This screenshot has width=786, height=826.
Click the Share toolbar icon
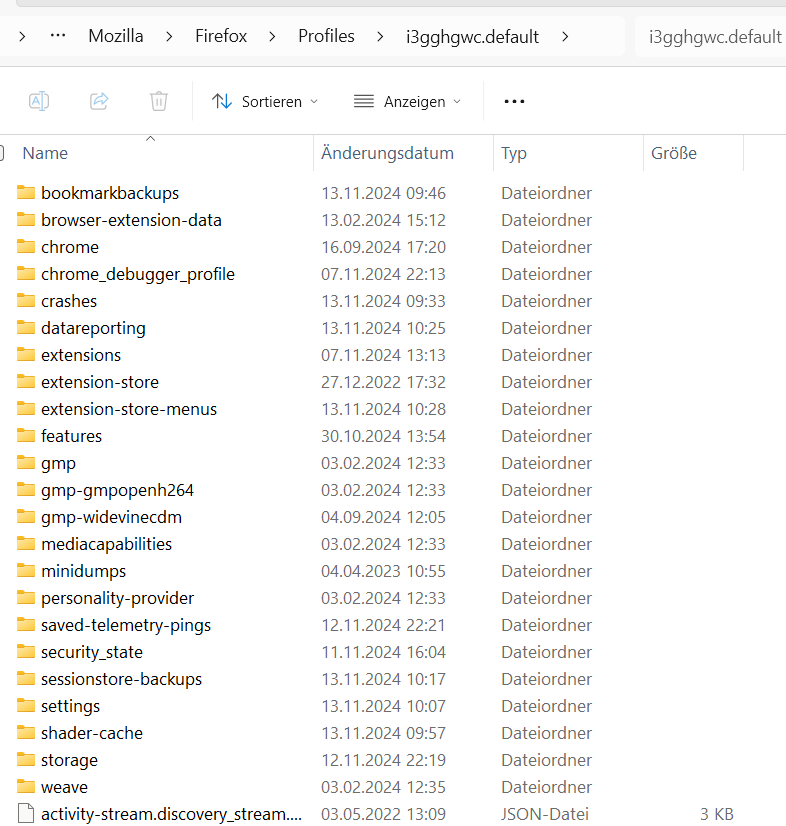coord(99,101)
